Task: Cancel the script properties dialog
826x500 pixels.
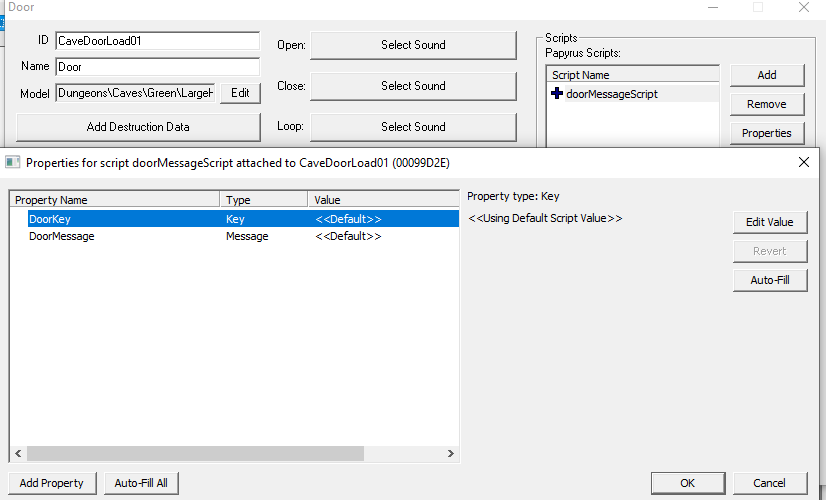Action: (770, 483)
